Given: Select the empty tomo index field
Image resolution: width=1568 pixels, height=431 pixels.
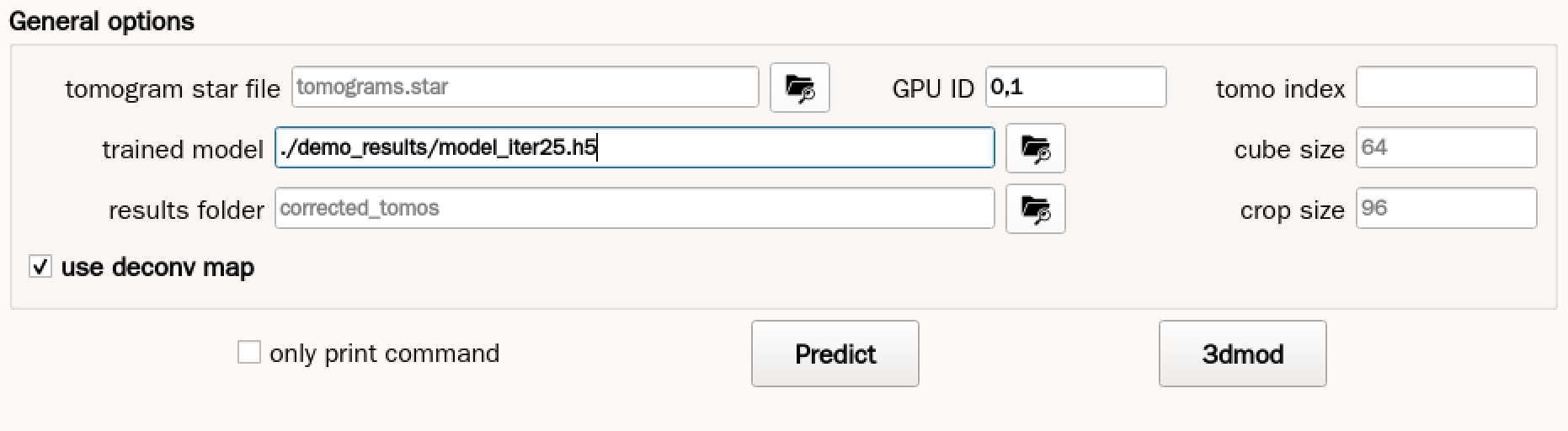Looking at the screenshot, I should (1446, 88).
